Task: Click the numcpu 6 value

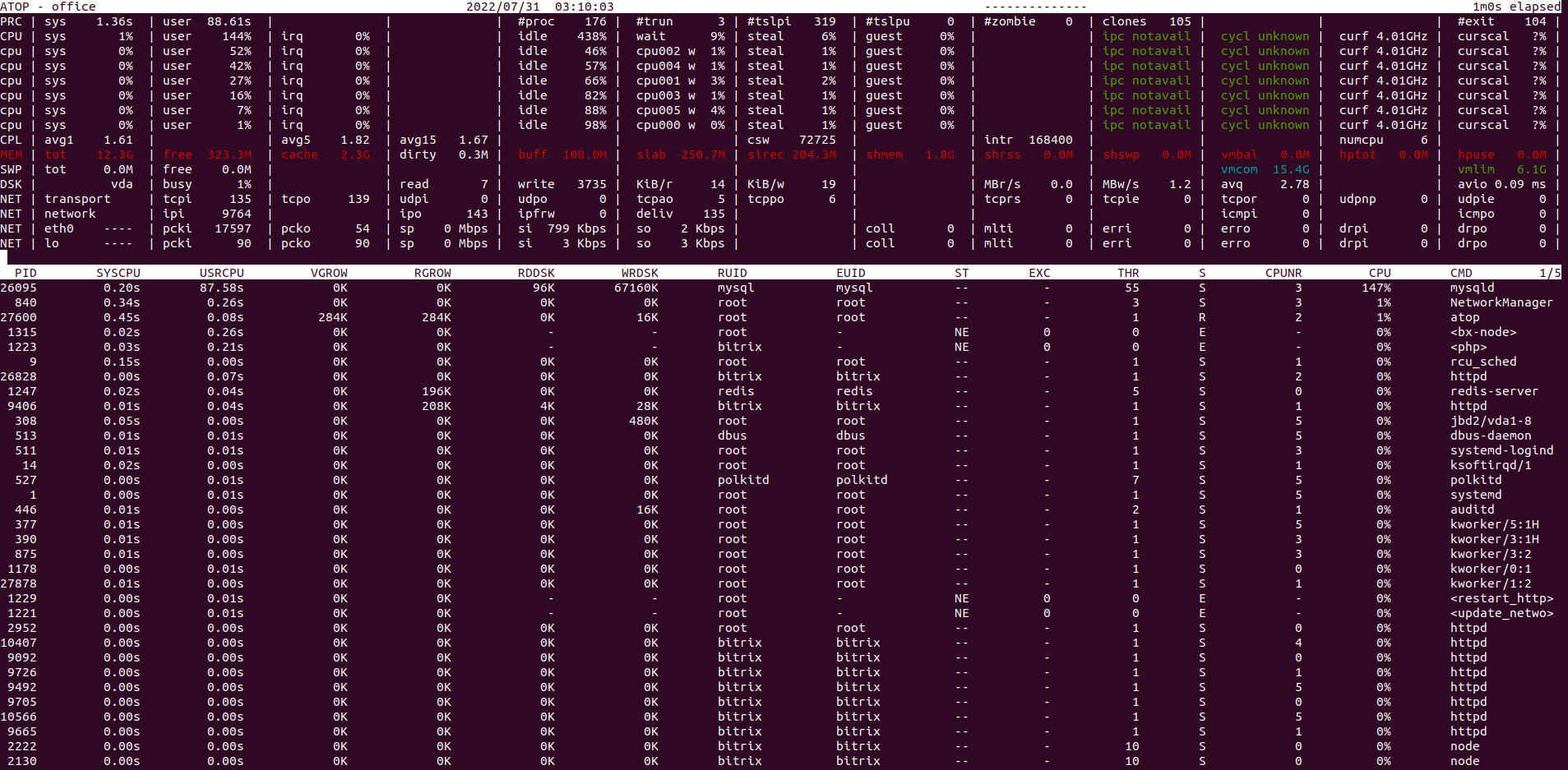Action: pos(1384,140)
